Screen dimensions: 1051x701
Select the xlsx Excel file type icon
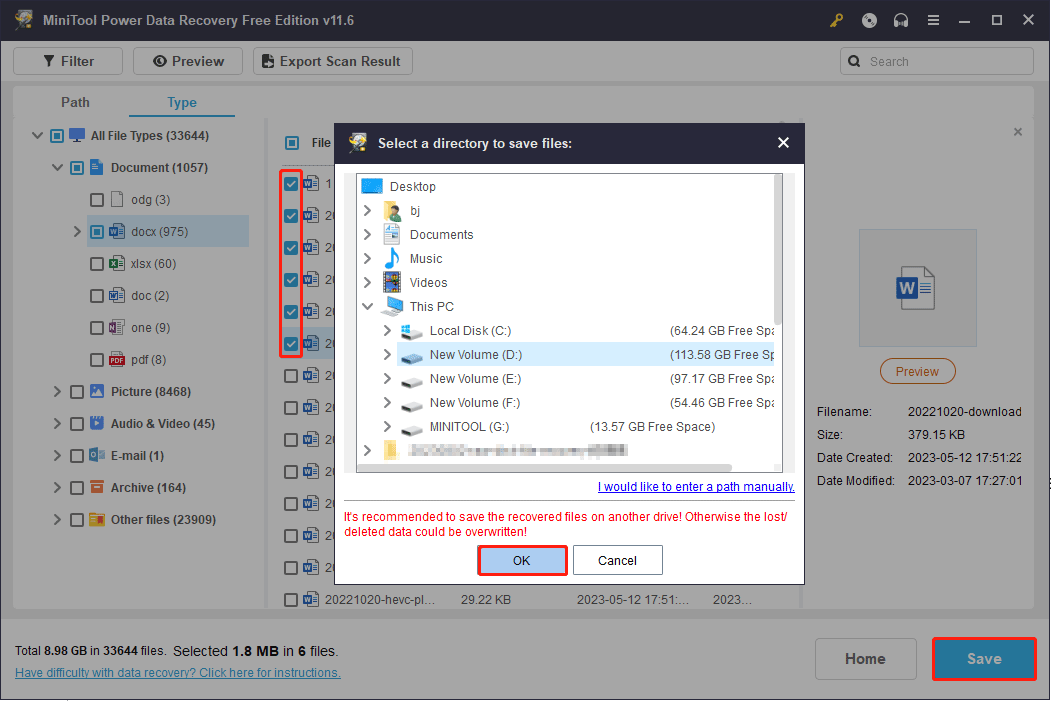(x=117, y=263)
